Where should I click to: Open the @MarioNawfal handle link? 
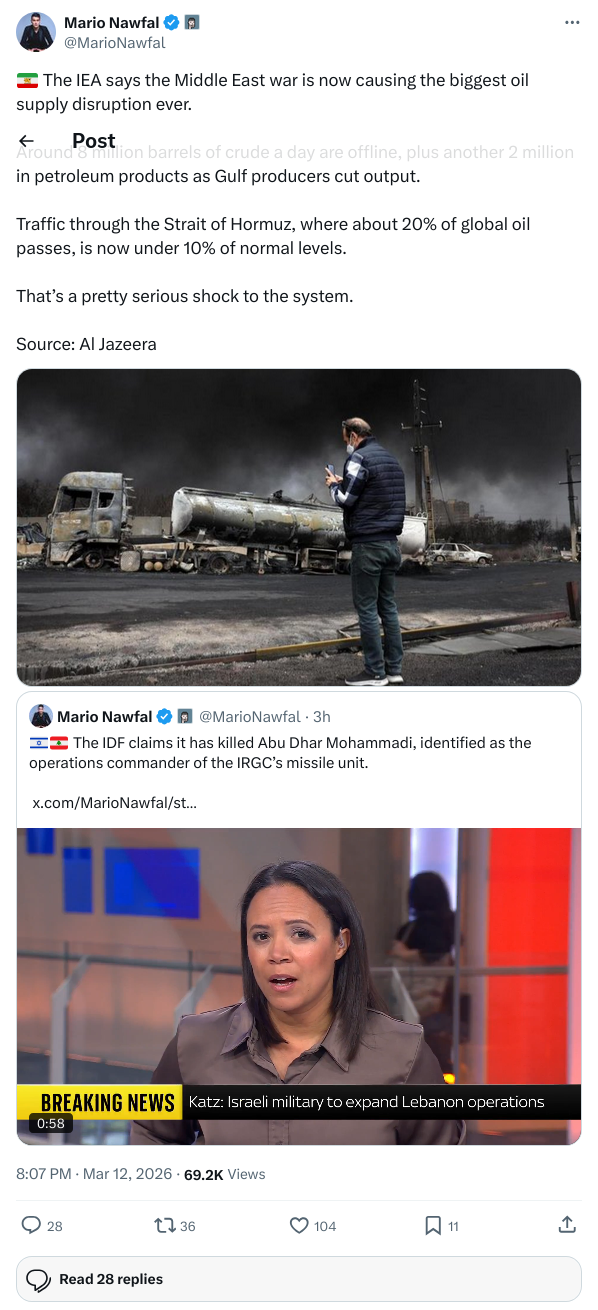(115, 43)
